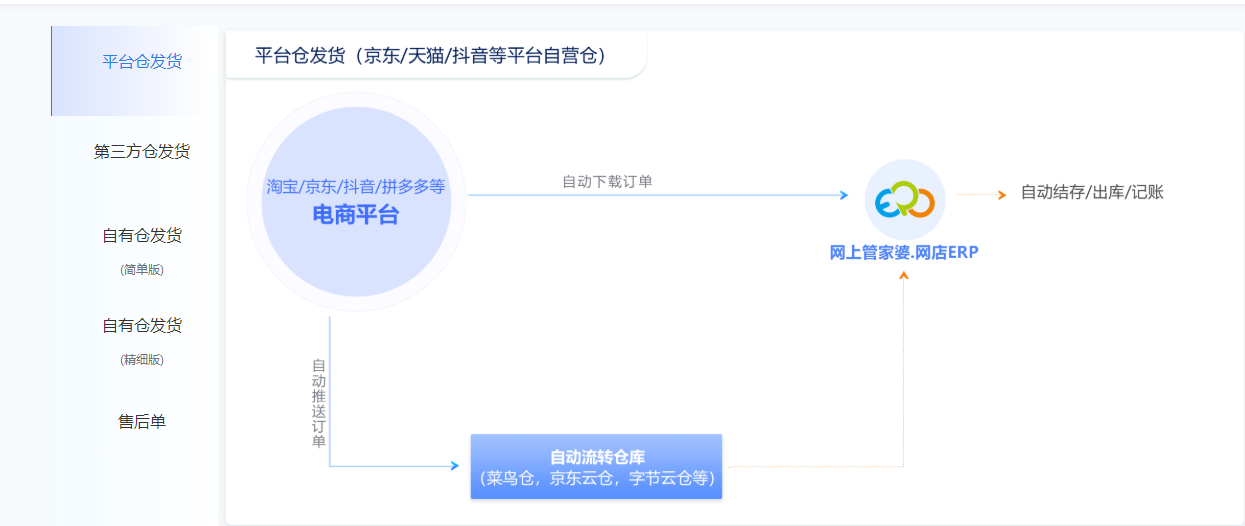Click the ERP cloud logo icon
Screen dimensions: 1245x526
coord(905,200)
